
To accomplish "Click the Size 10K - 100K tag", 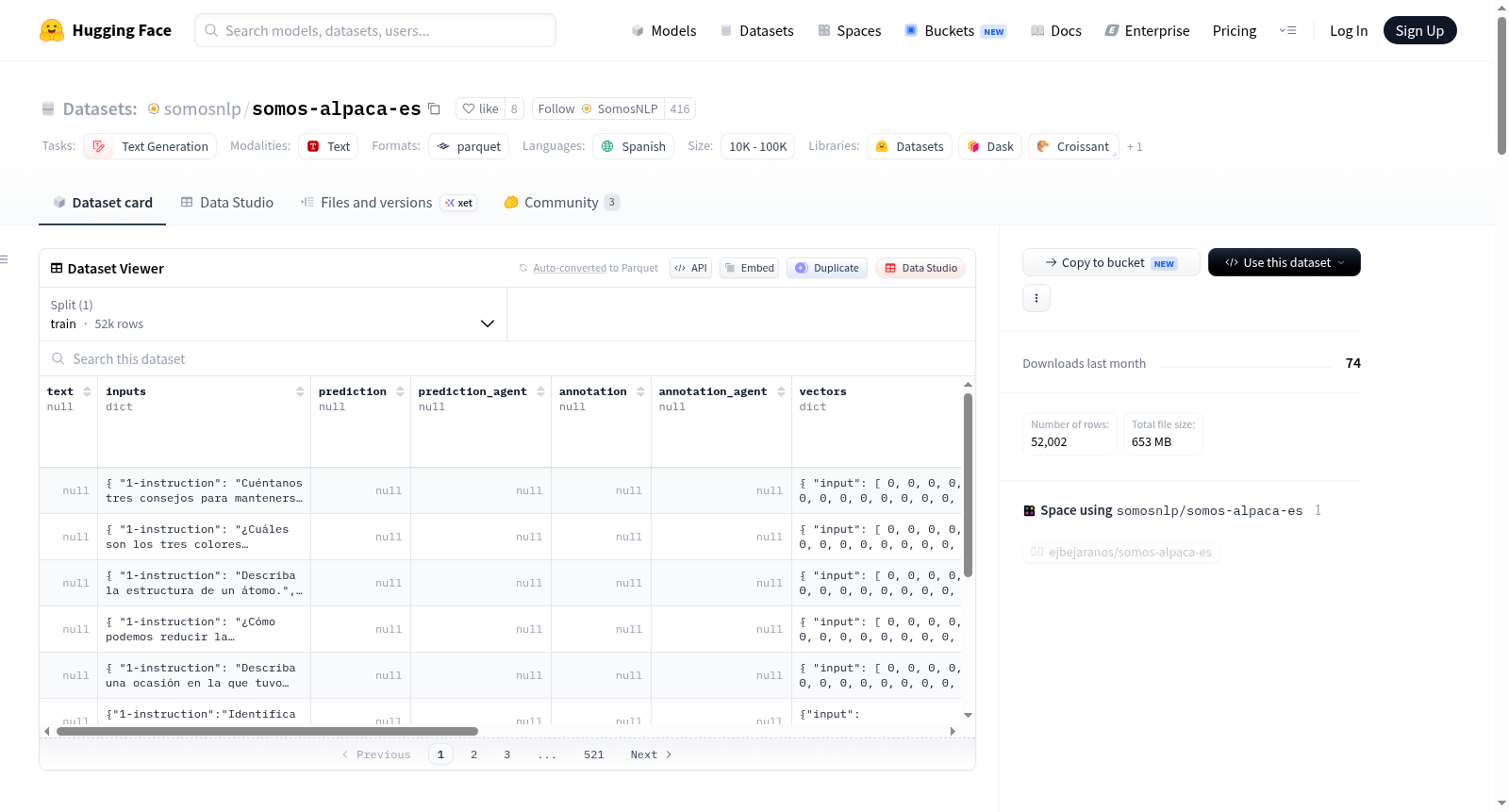I will point(757,146).
